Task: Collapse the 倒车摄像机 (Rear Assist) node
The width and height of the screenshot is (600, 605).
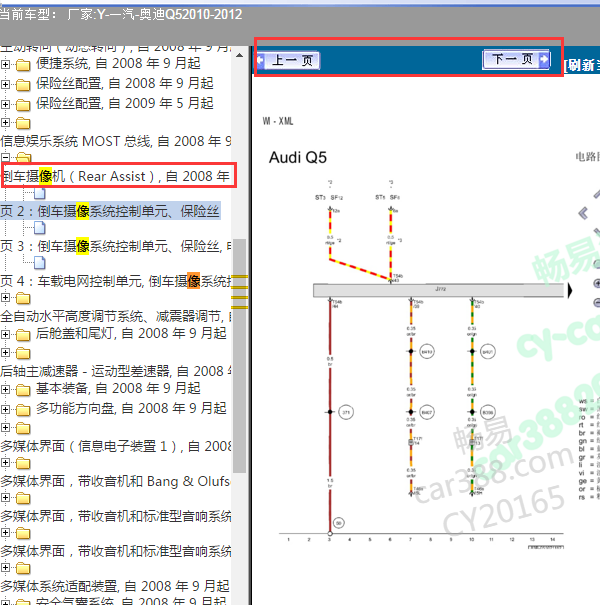Action: [5, 157]
